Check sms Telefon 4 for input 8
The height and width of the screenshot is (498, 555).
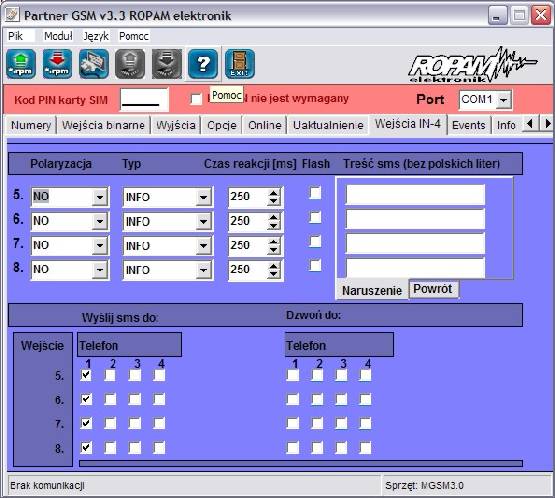pyautogui.click(x=159, y=448)
